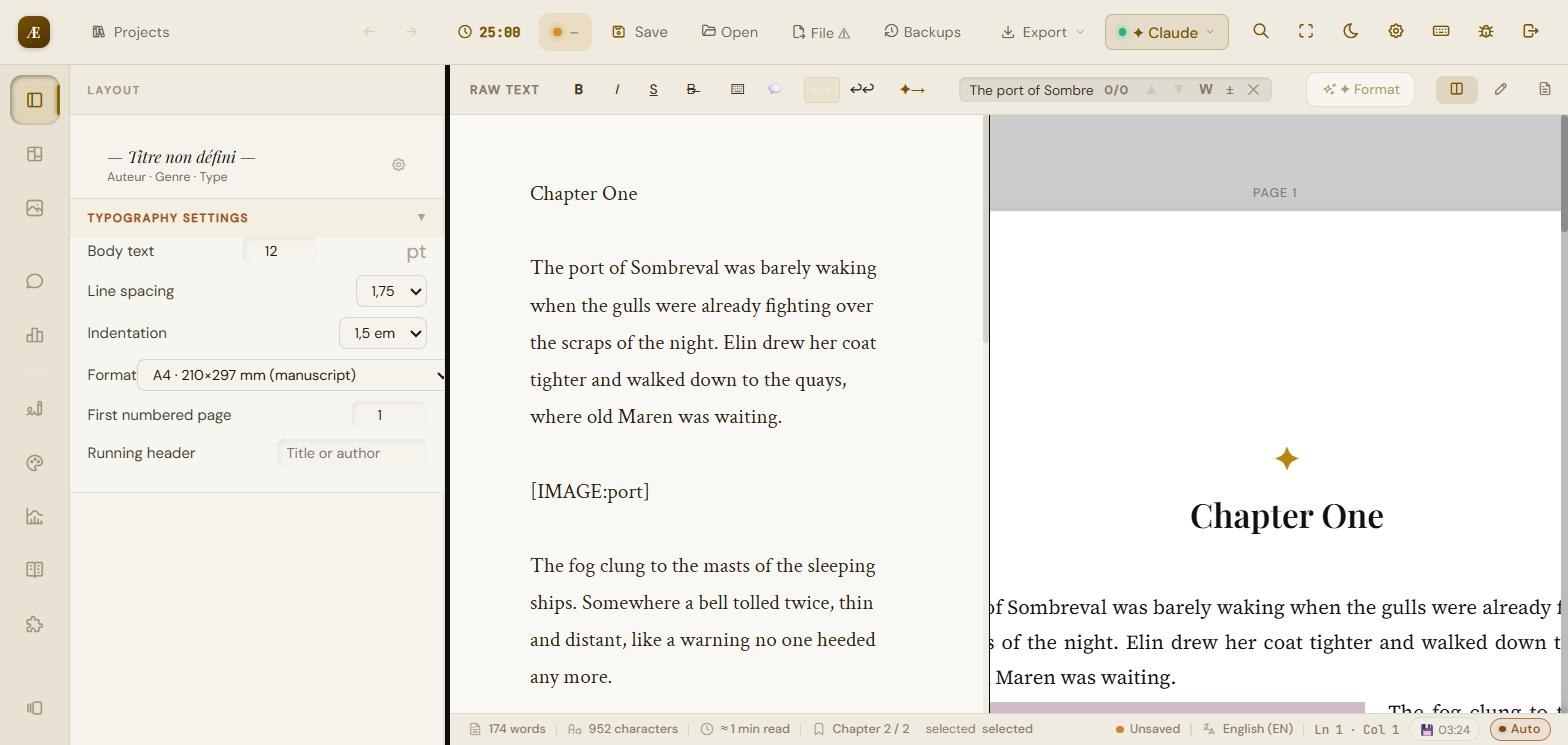Click the forward navigation arrow
The image size is (1568, 745).
[x=412, y=32]
